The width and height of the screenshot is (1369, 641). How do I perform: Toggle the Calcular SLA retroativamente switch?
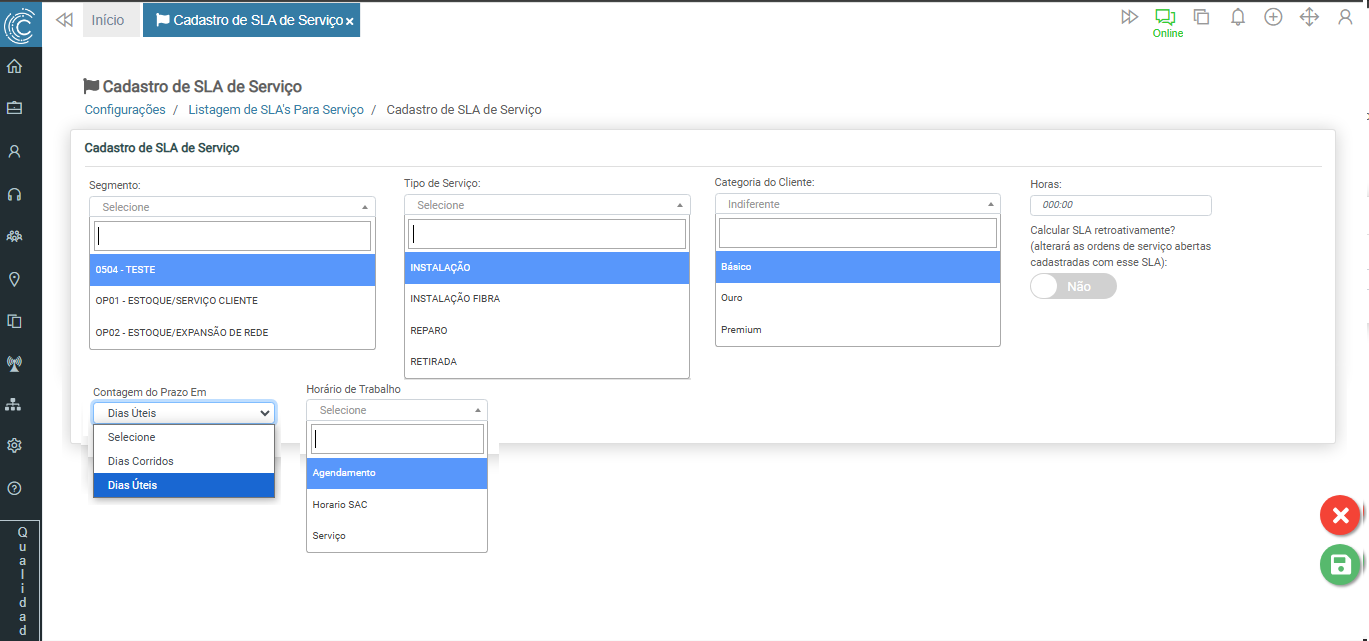1073,286
